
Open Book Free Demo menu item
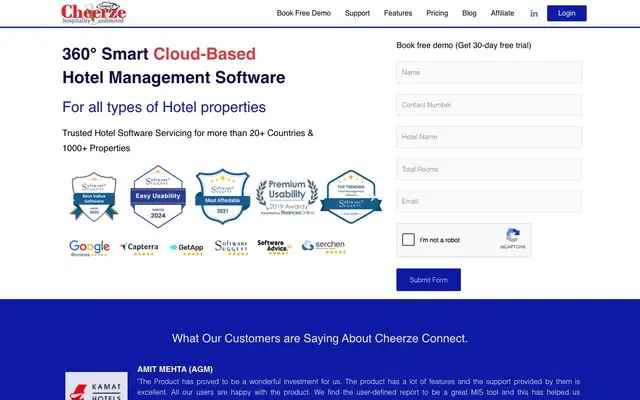[304, 13]
